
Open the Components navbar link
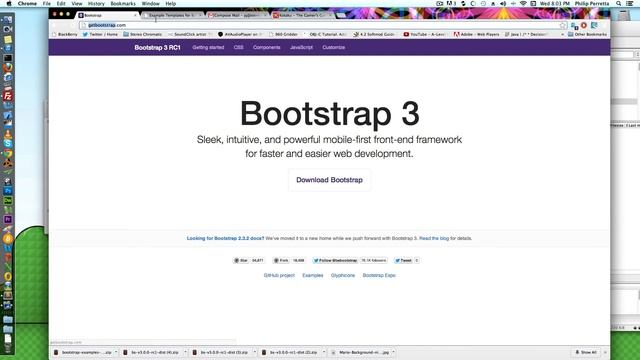click(x=267, y=47)
